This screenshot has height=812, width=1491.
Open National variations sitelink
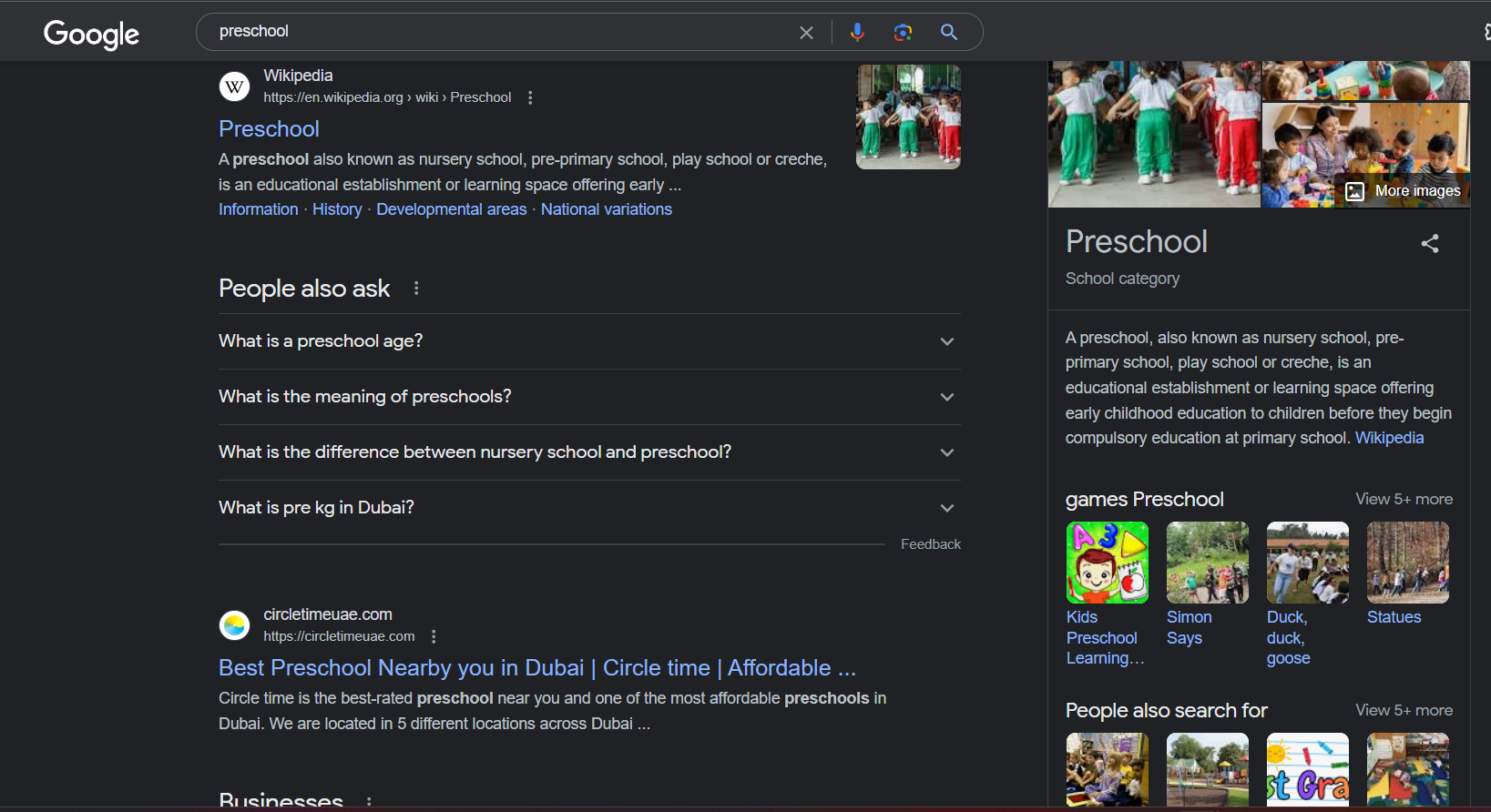tap(607, 209)
